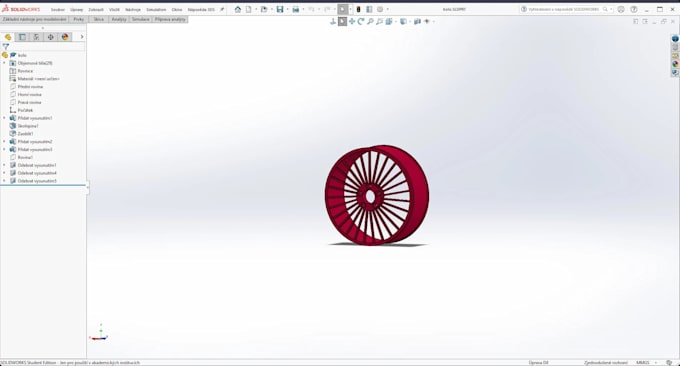The image size is (680, 366).
Task: Open the FeatureManager design tree tab
Action: click(8, 37)
